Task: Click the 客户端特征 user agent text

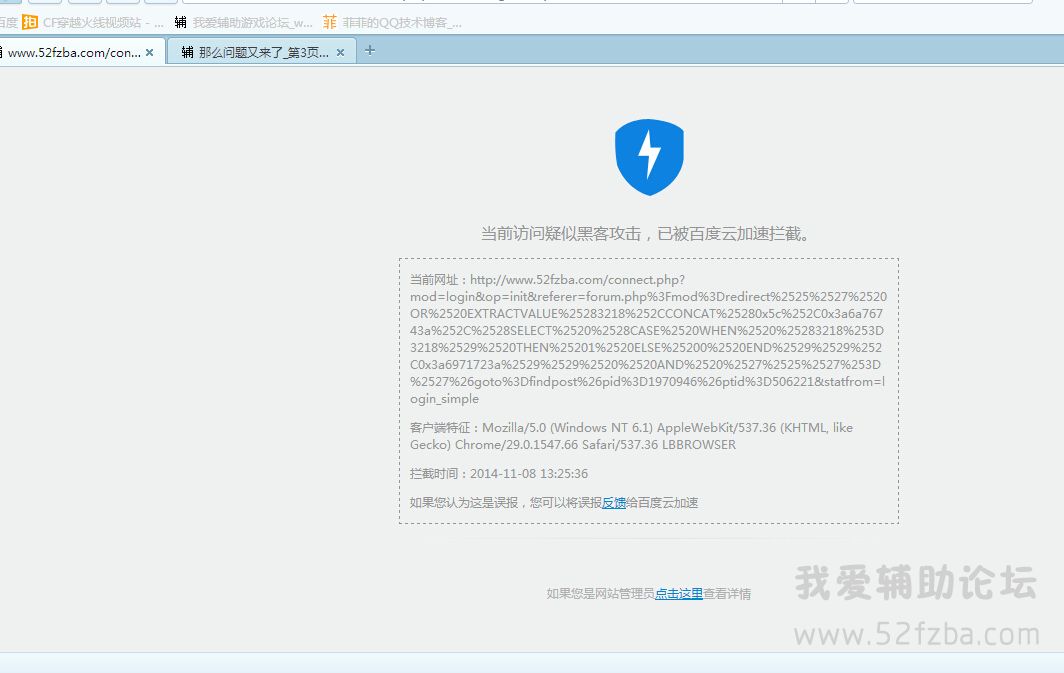Action: pos(630,436)
